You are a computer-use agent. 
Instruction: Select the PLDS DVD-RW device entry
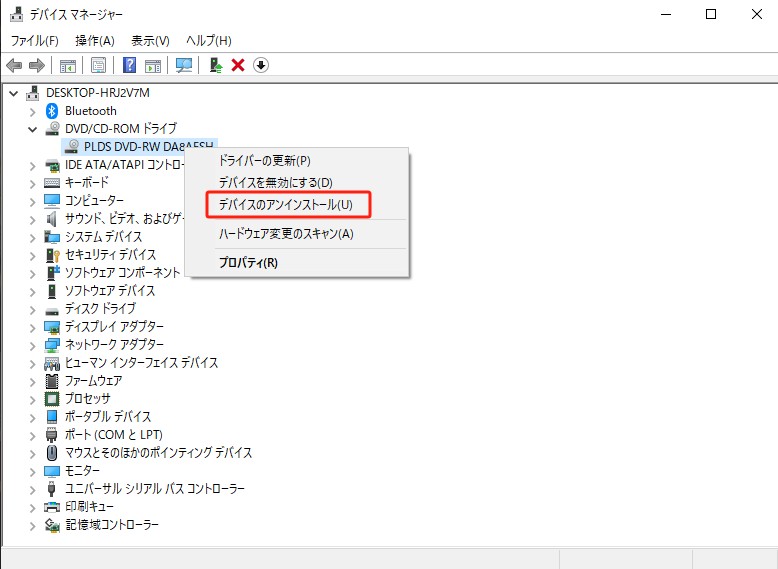139,146
